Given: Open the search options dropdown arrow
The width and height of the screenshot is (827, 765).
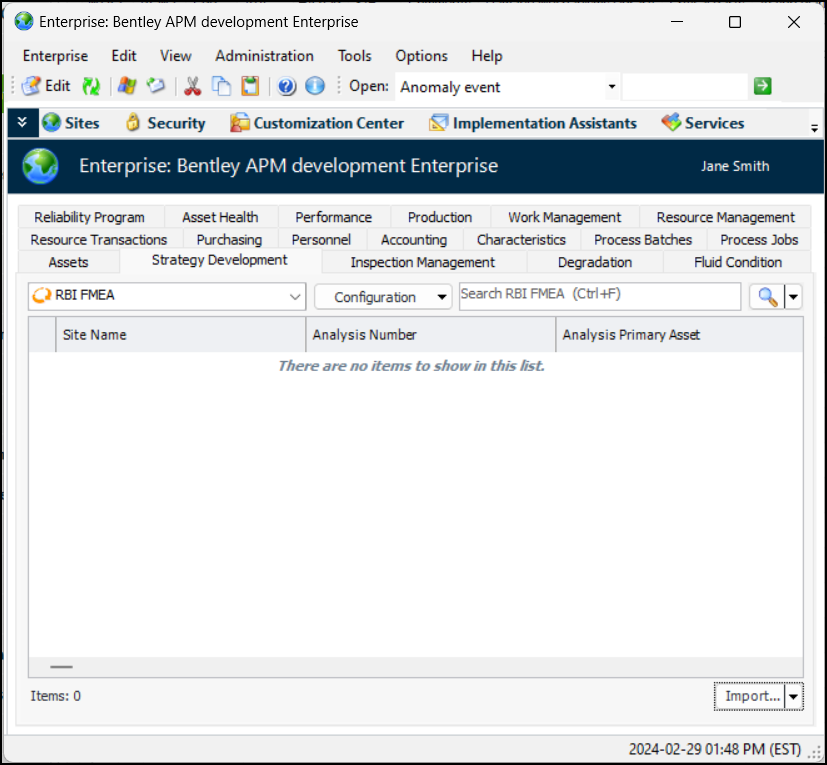Looking at the screenshot, I should [x=793, y=297].
